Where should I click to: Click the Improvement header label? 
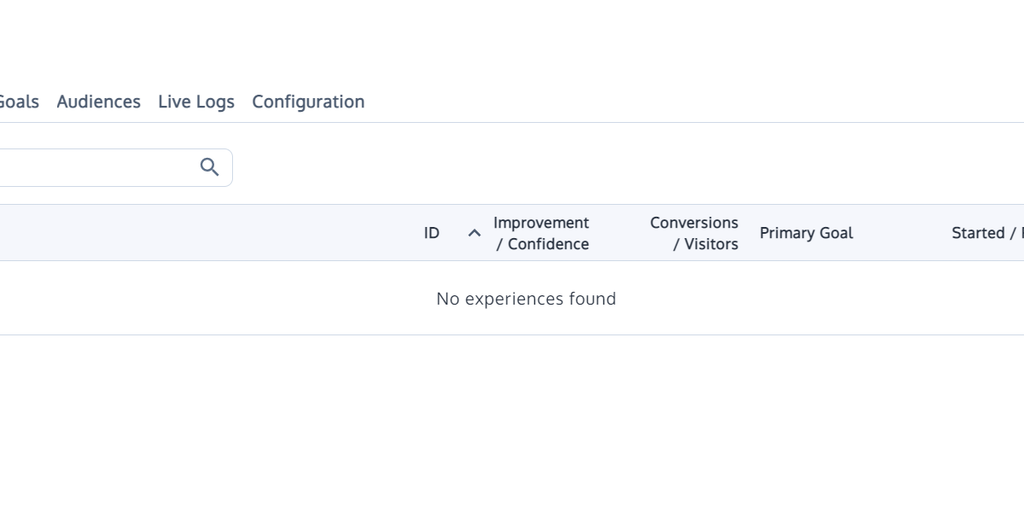pos(541,223)
